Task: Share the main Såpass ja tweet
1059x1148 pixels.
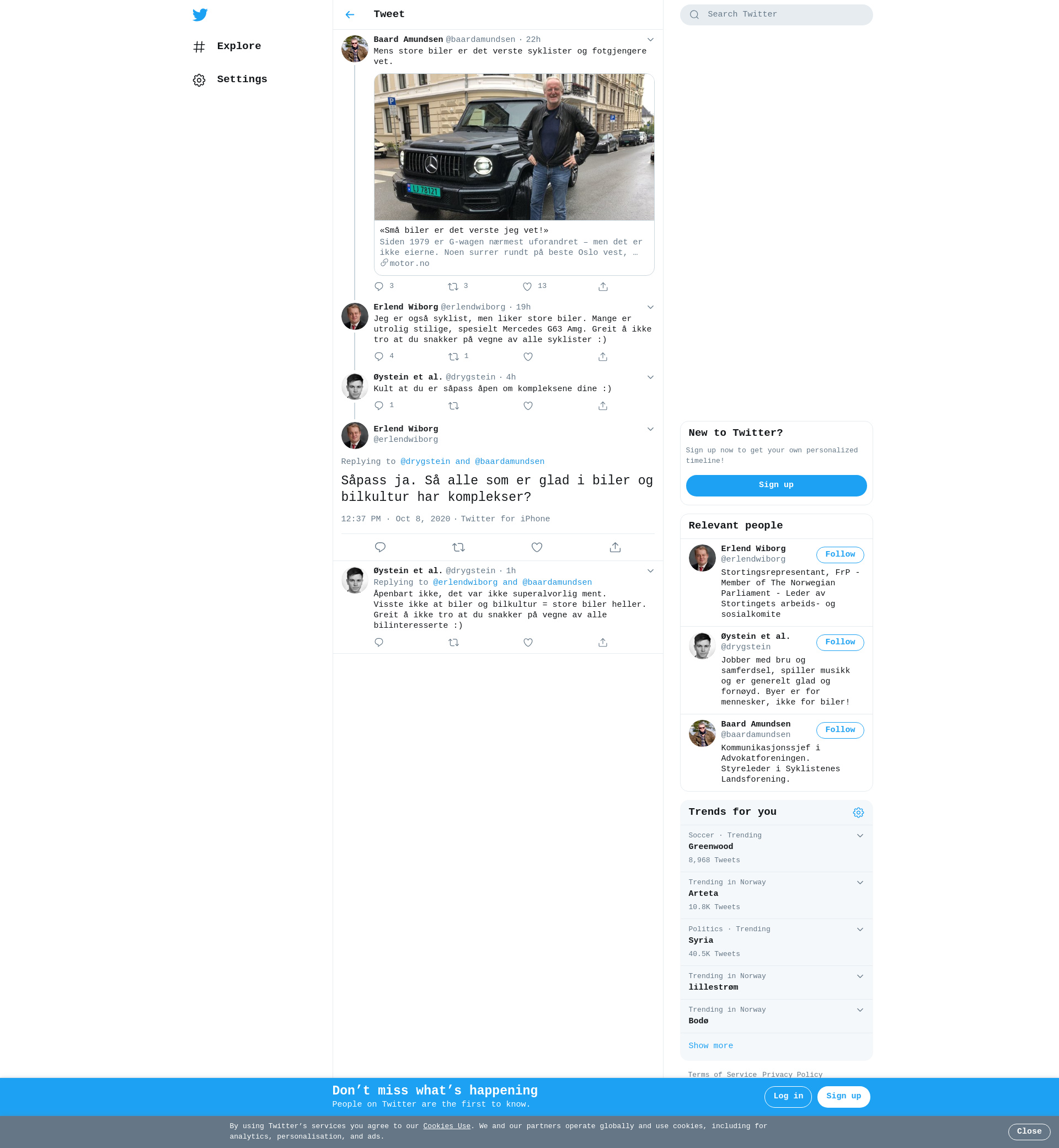Action: (x=615, y=547)
